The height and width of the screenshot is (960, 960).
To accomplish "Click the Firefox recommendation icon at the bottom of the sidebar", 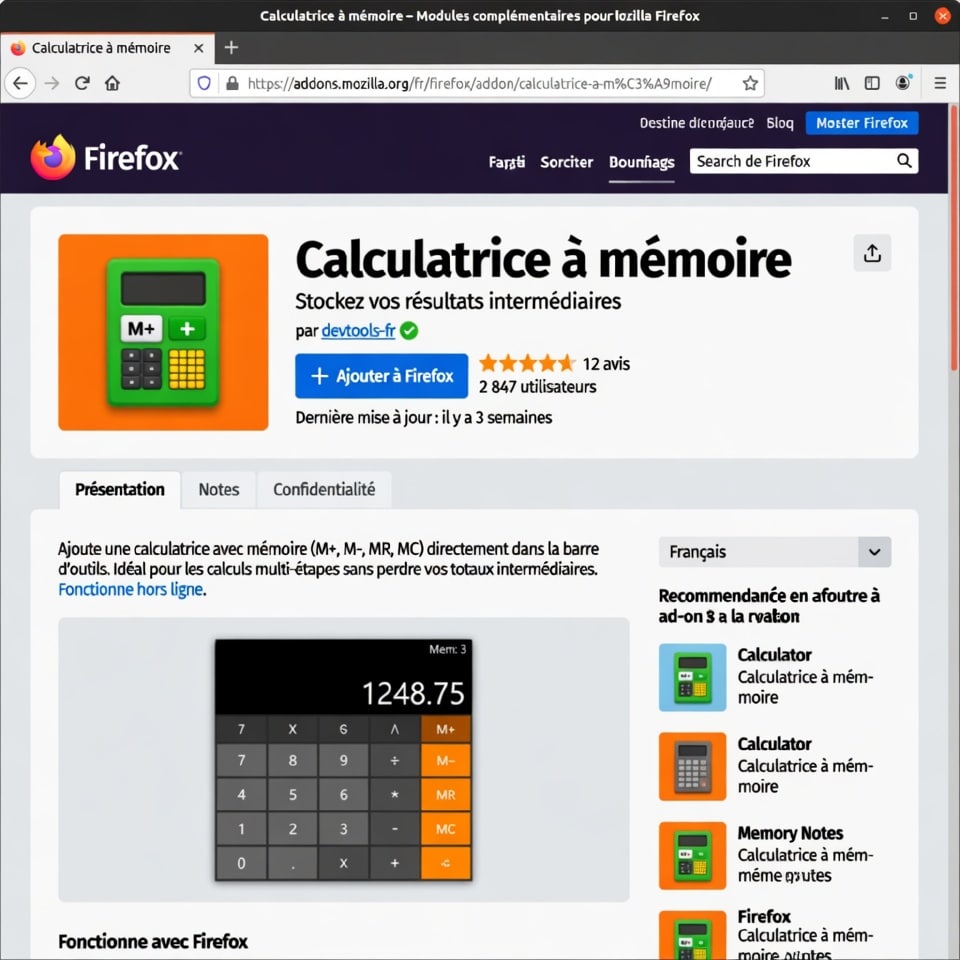I will [x=692, y=935].
